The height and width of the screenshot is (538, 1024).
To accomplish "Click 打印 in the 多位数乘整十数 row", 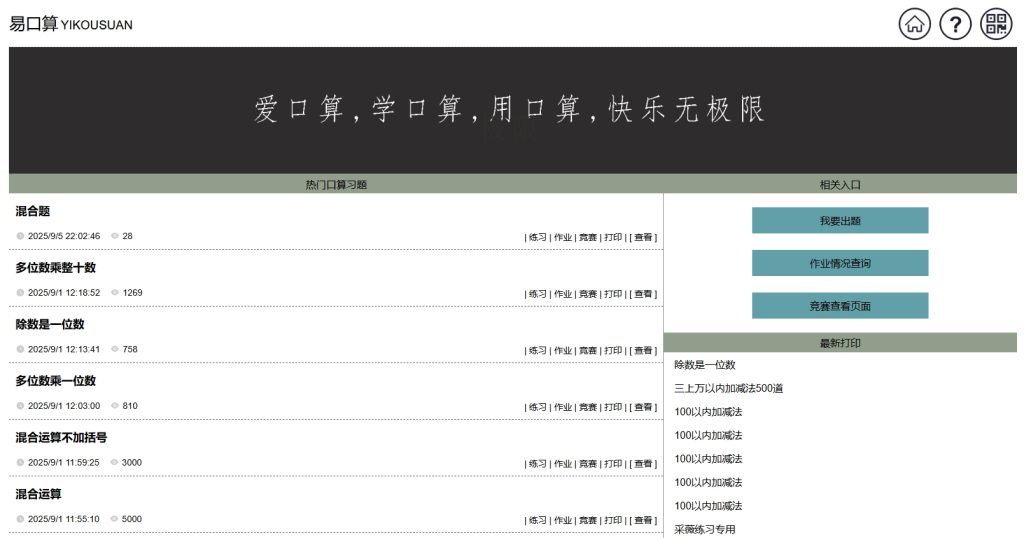I will pos(613,294).
